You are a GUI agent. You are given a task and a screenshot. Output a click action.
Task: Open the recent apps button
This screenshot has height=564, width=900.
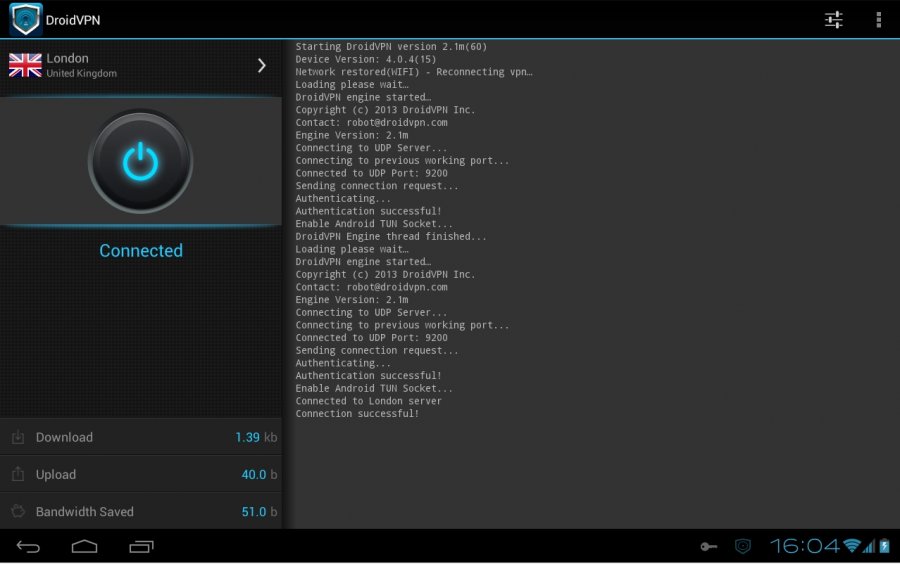tap(141, 547)
